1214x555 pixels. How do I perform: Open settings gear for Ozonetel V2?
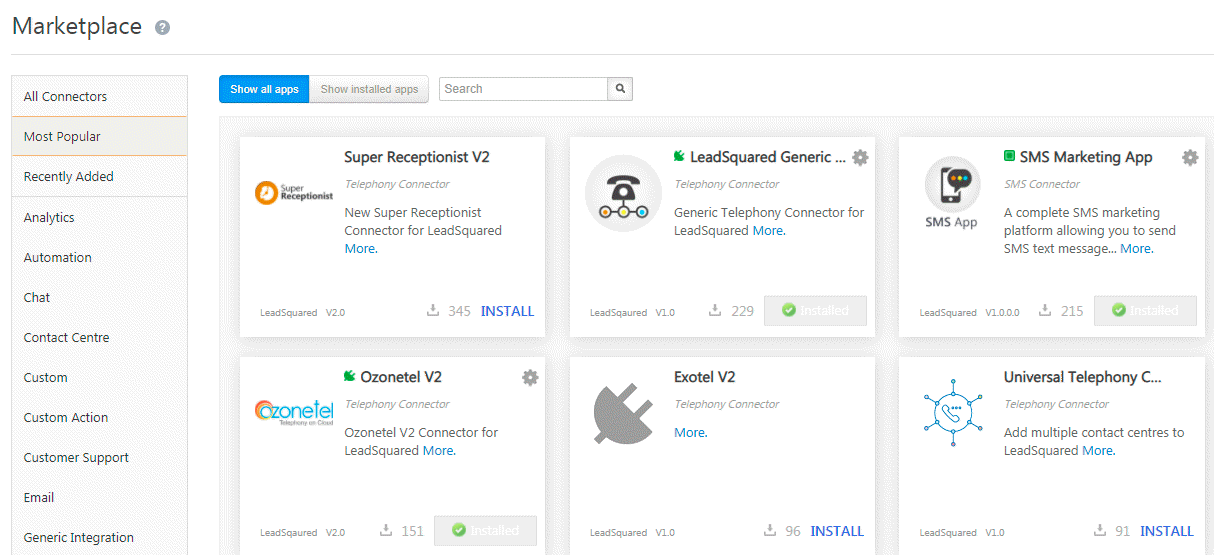coord(530,378)
